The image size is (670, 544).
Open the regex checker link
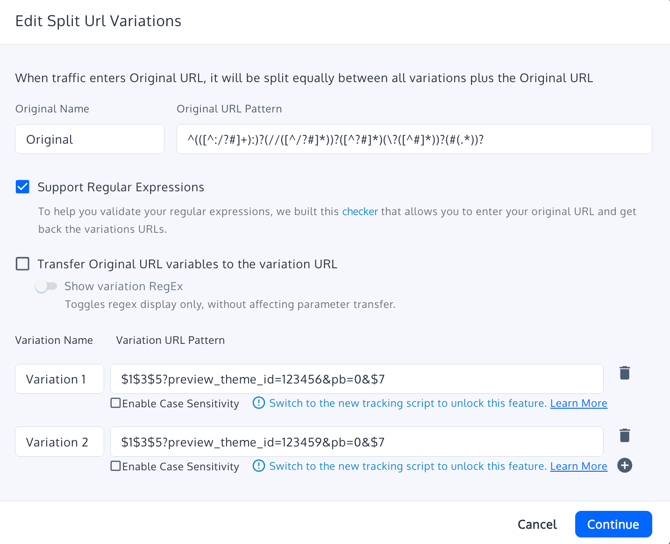click(360, 211)
